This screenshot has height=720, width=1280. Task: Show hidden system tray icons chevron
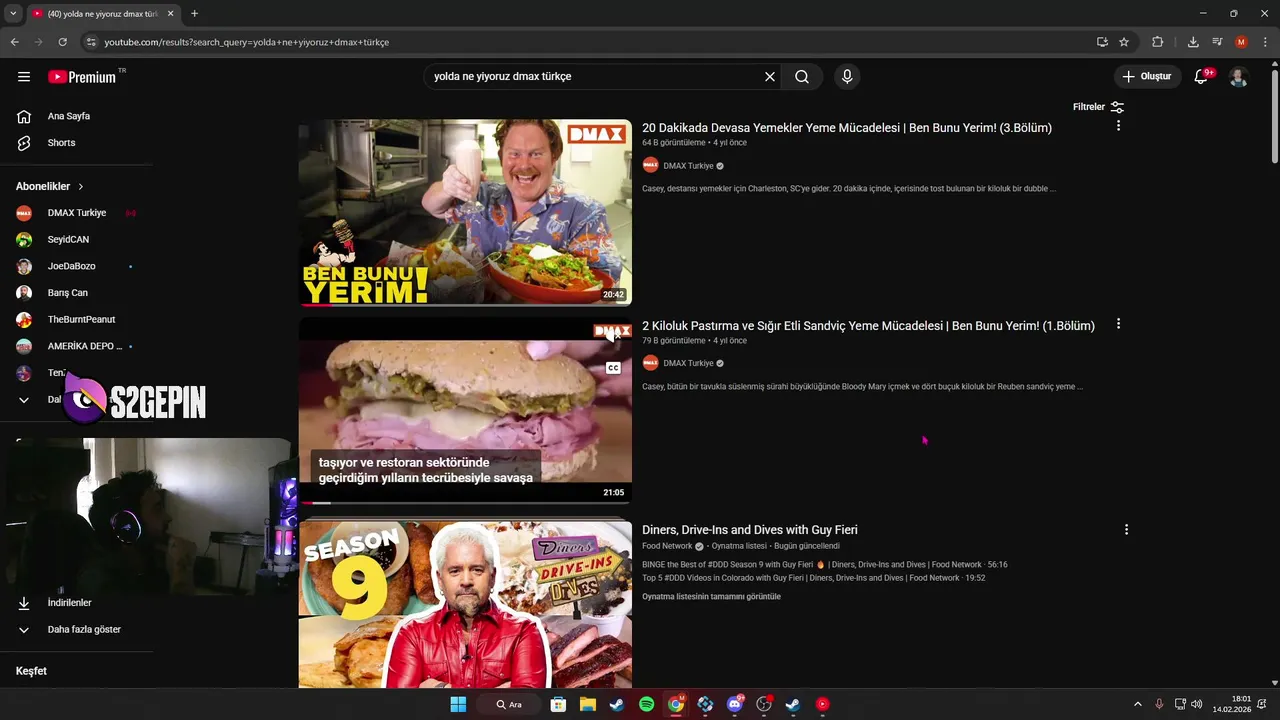pos(1137,704)
